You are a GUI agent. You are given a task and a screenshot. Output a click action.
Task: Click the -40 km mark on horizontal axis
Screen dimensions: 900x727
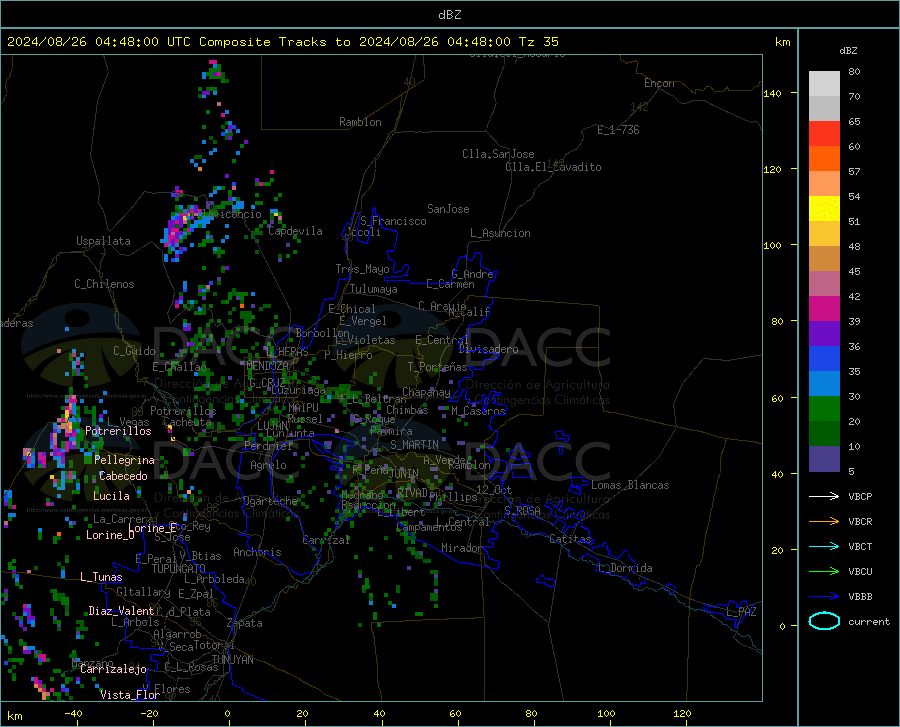pos(73,714)
